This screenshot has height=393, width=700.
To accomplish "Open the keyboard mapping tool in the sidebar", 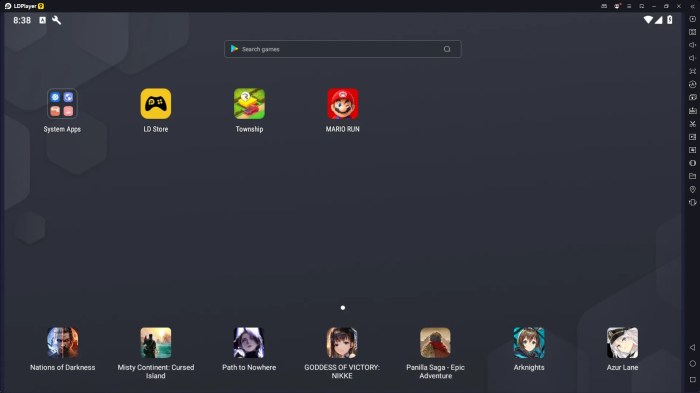I will pos(692,32).
